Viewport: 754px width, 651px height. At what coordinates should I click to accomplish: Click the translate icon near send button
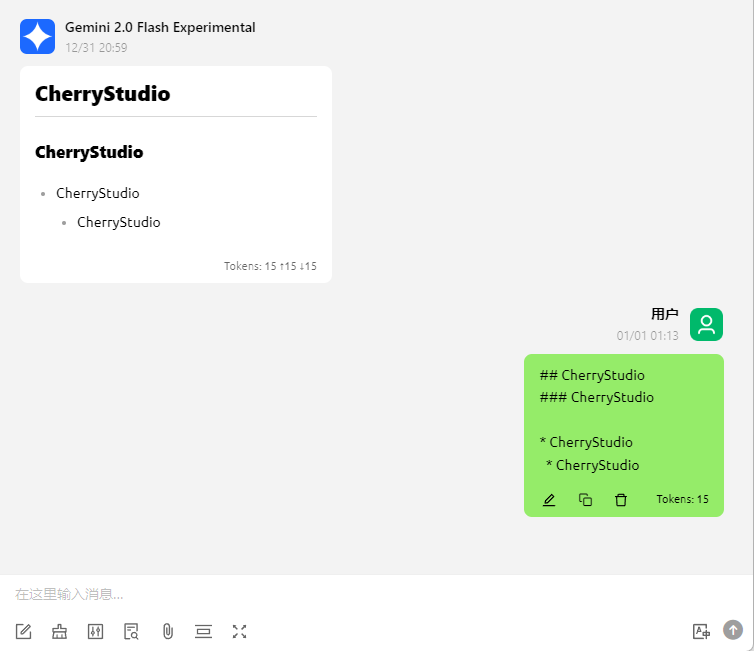click(x=701, y=631)
